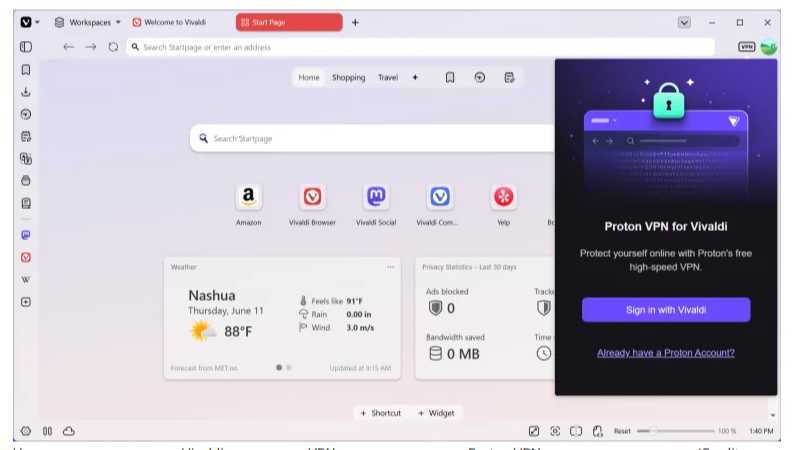792x450 pixels.
Task: Open History from start page navigation
Action: coord(480,77)
